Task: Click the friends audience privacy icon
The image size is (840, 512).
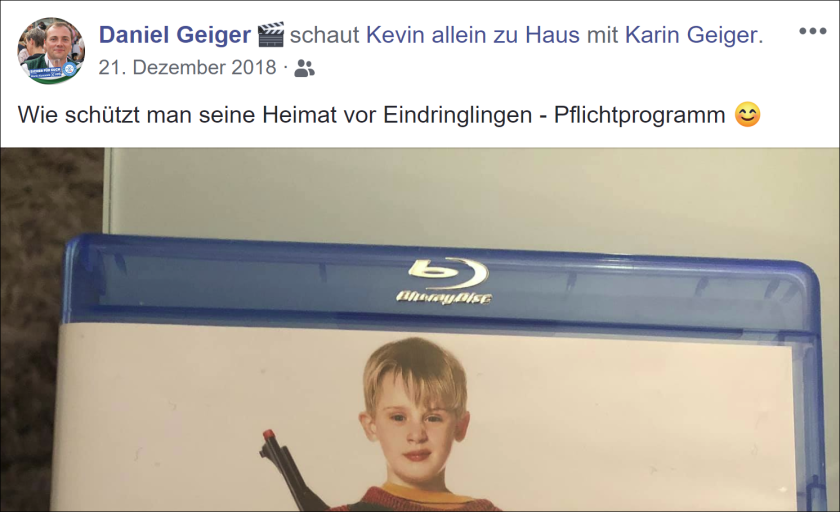Action: tap(304, 69)
